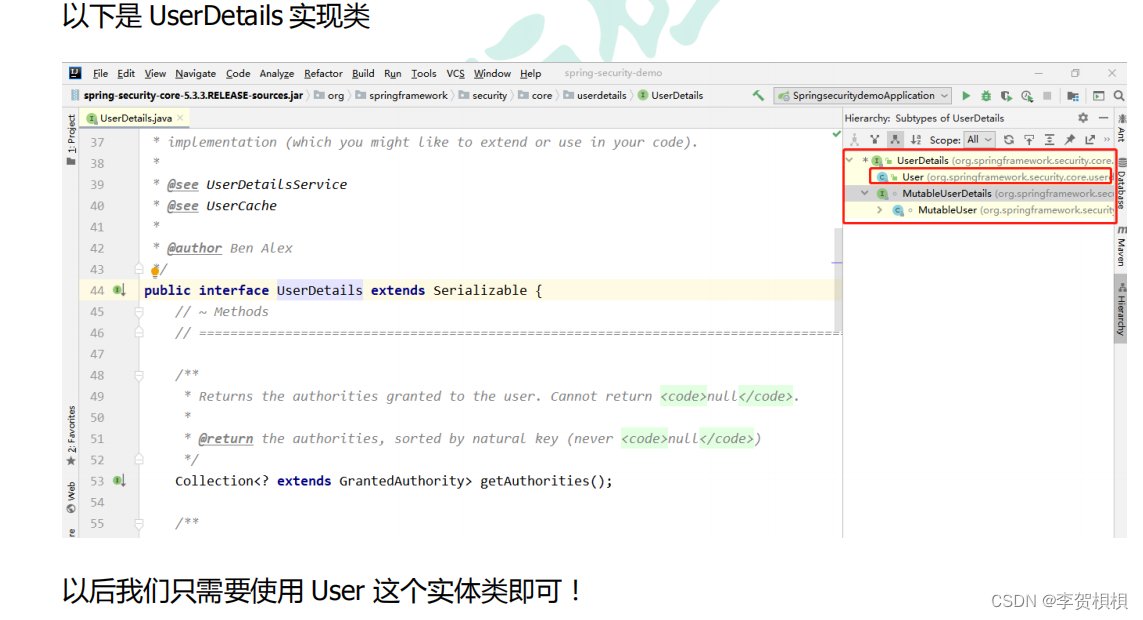Viewport: 1143px width, 620px height.
Task: Open Hierarchy panel gear settings
Action: click(1083, 118)
